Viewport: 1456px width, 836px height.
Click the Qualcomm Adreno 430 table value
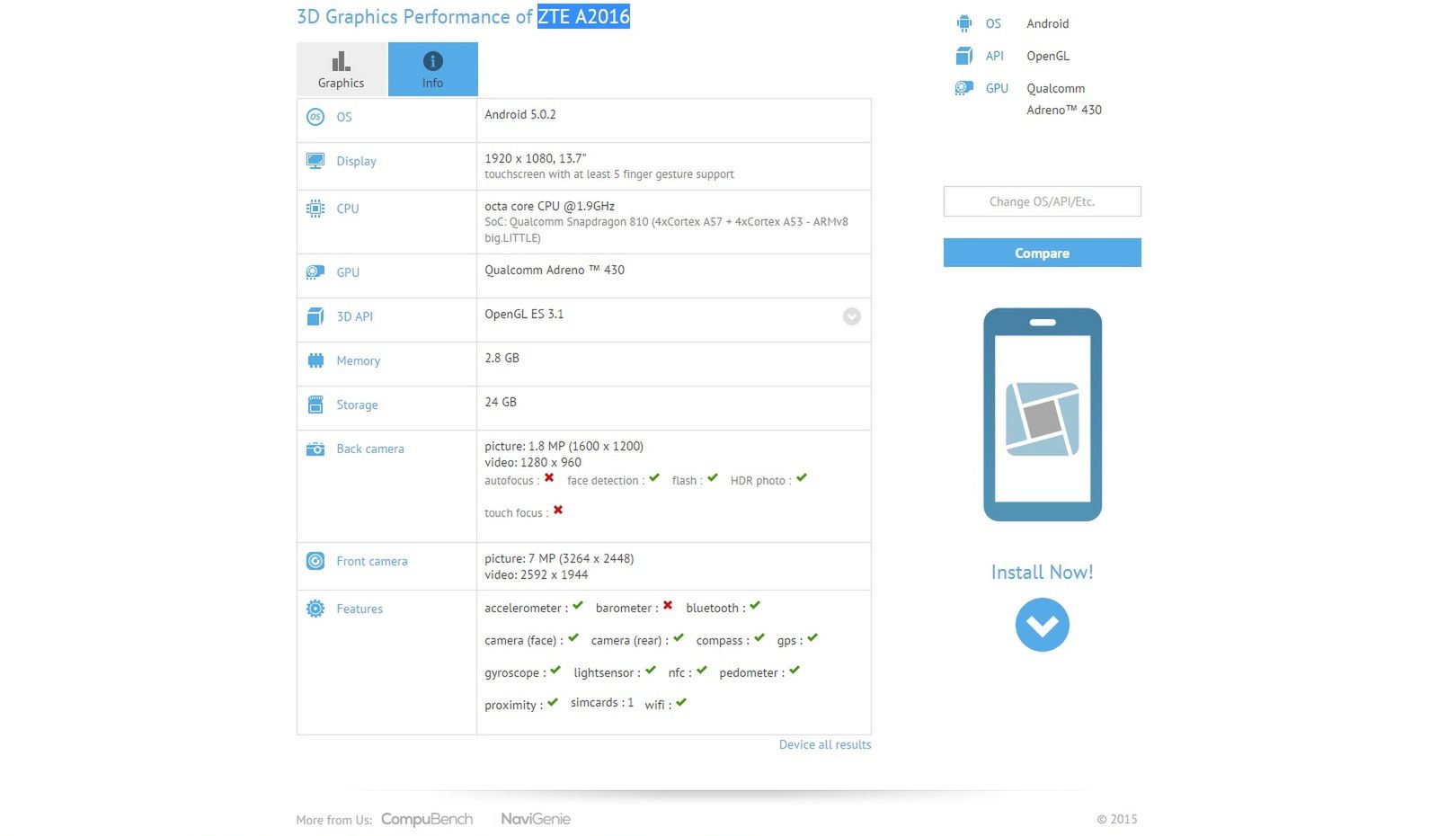pyautogui.click(x=555, y=271)
